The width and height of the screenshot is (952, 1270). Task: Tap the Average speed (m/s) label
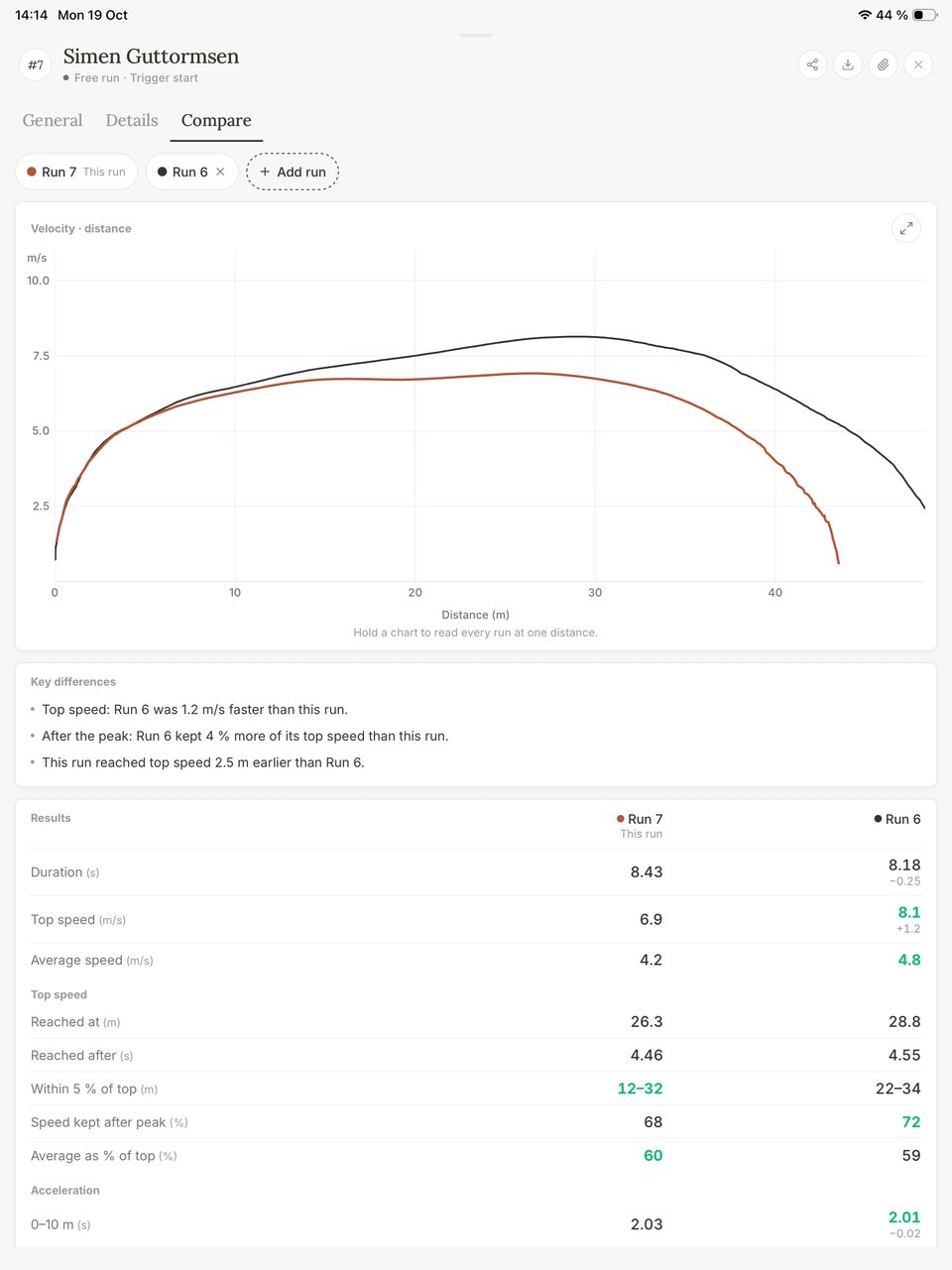coord(92,961)
